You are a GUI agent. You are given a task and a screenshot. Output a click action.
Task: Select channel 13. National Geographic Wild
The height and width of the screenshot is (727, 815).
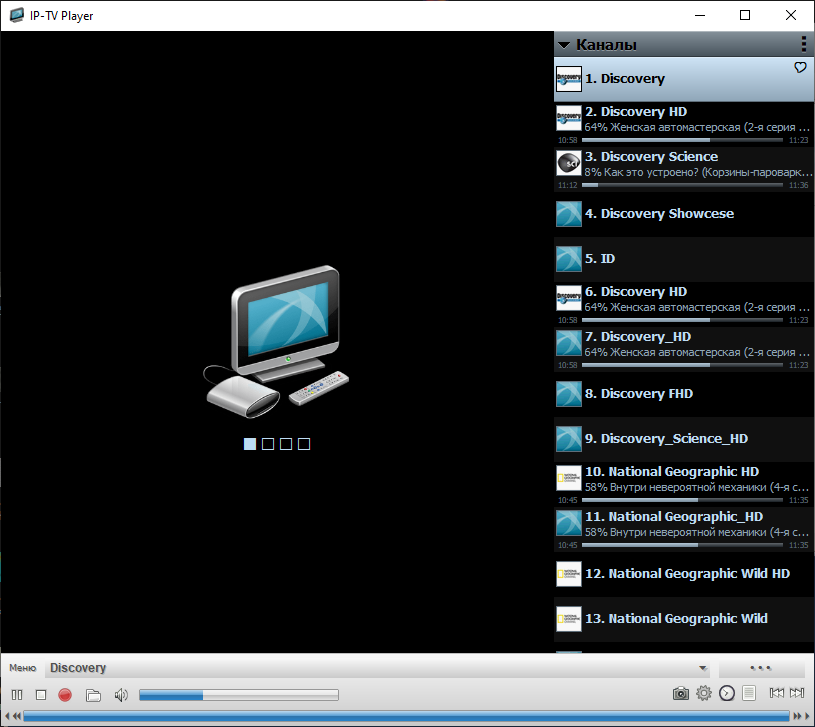point(684,619)
